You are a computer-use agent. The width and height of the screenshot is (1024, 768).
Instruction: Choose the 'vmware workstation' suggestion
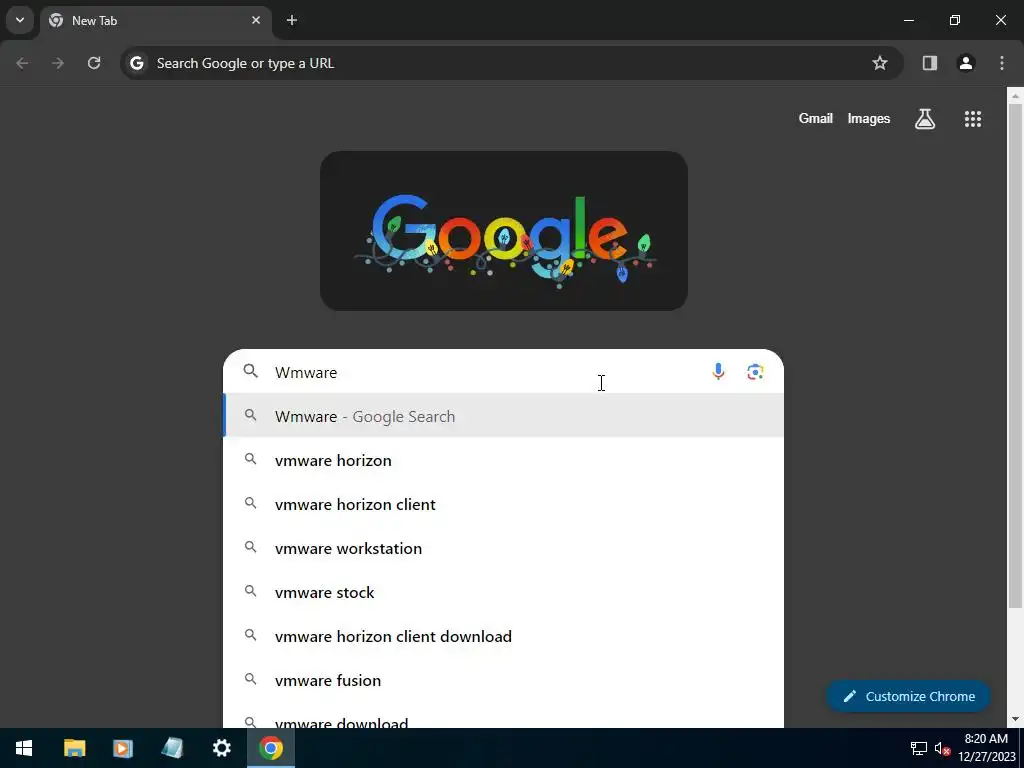(x=504, y=549)
